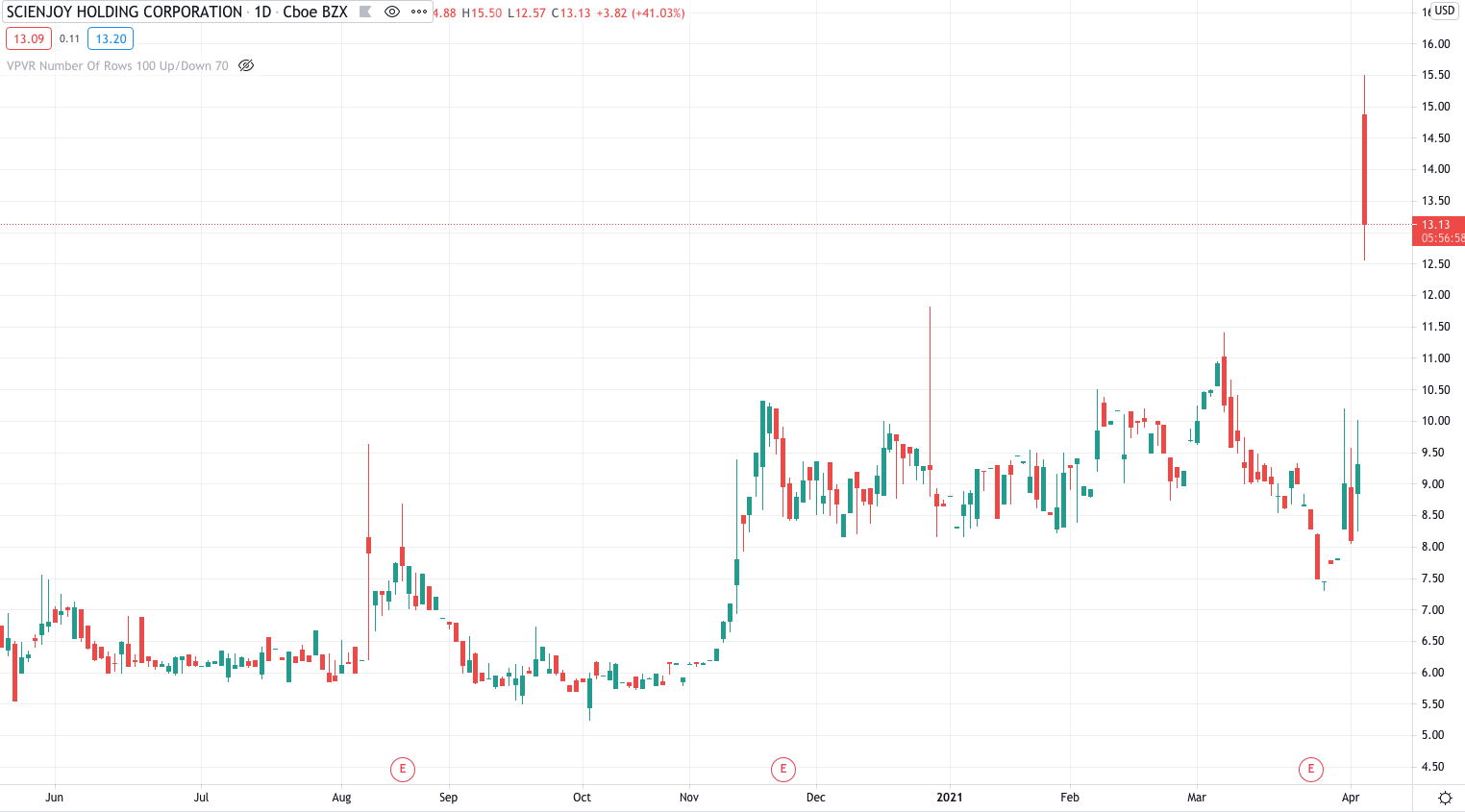Open more options via the legend ellipsis icon
Image resolution: width=1465 pixels, height=812 pixels.
pos(417,12)
